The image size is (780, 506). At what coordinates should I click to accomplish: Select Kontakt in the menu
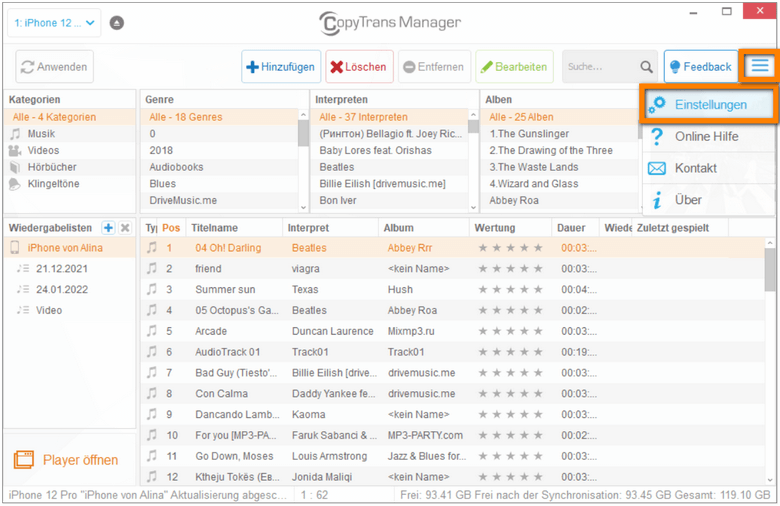pos(709,168)
